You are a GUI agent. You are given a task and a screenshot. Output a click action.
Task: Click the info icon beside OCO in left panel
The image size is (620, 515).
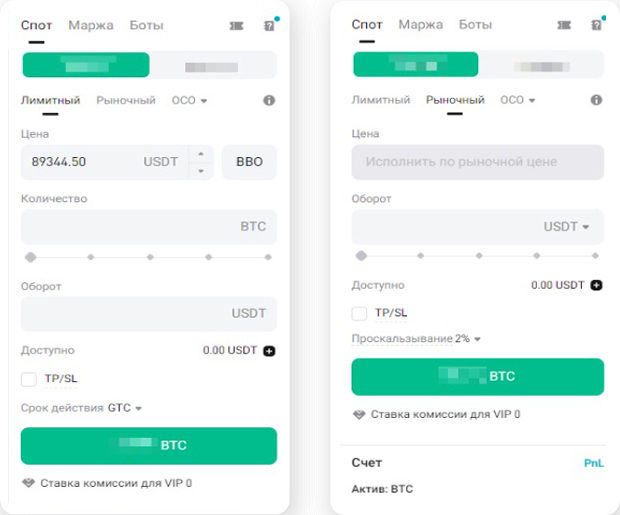269,101
